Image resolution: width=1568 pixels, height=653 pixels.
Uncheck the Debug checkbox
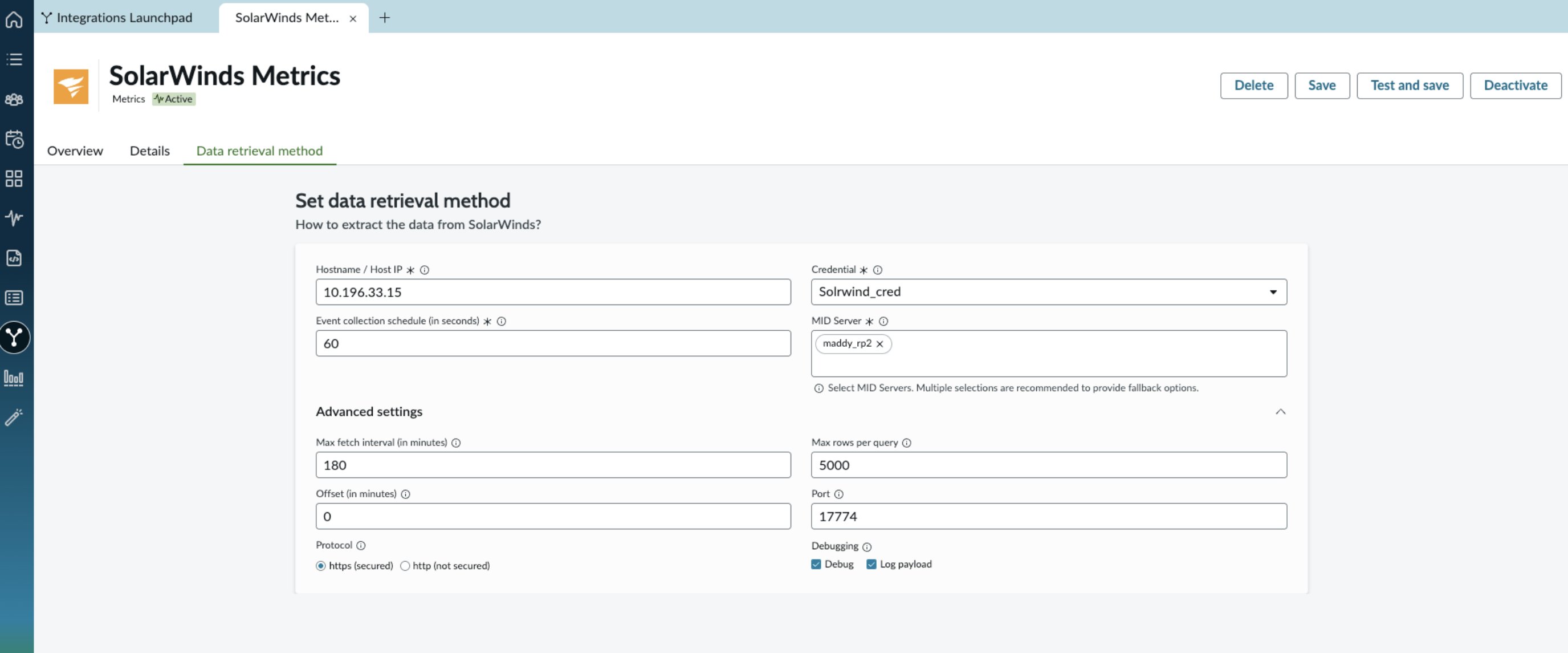click(x=816, y=564)
